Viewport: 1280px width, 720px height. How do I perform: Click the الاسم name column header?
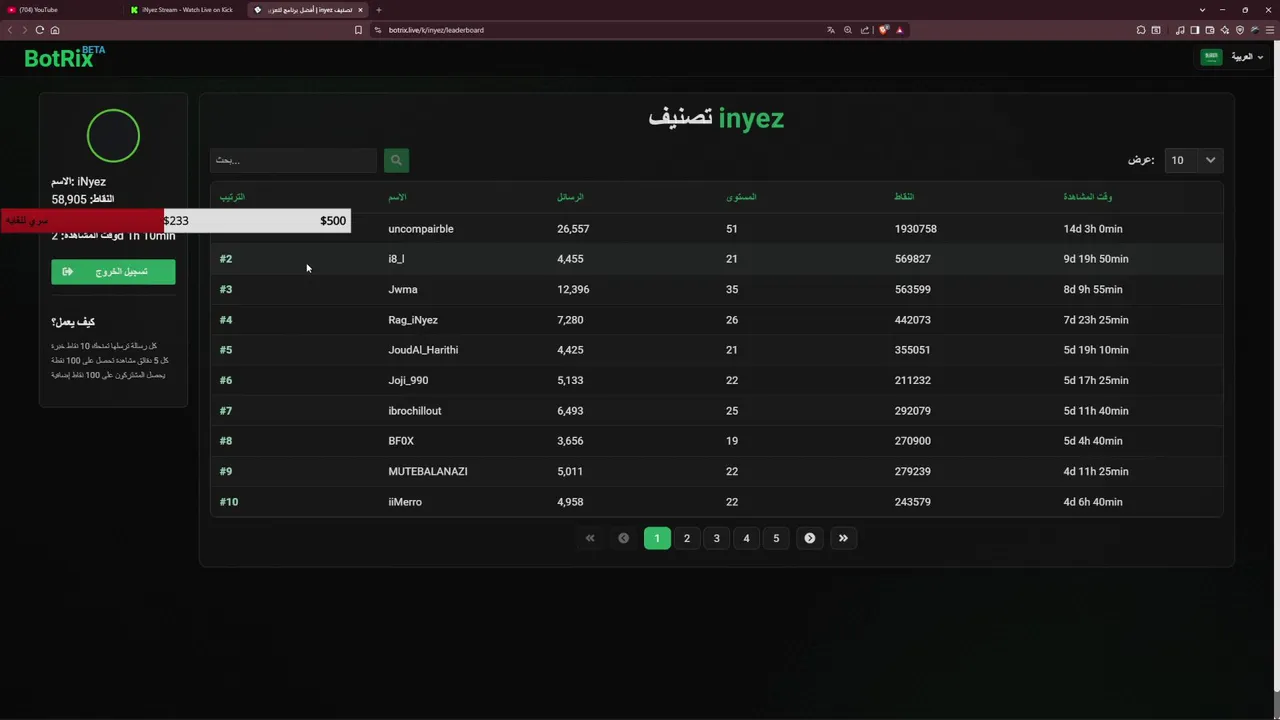coord(397,197)
